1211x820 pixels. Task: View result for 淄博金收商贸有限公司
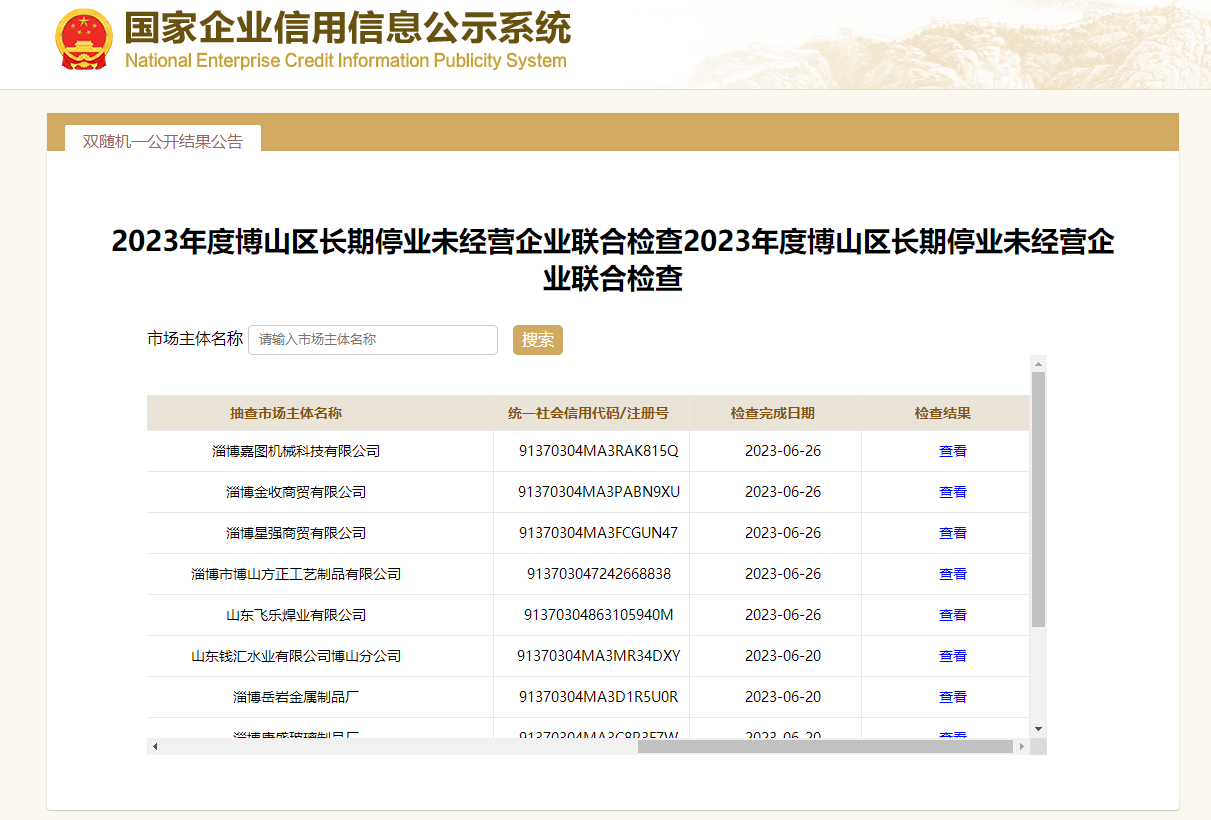click(x=952, y=492)
